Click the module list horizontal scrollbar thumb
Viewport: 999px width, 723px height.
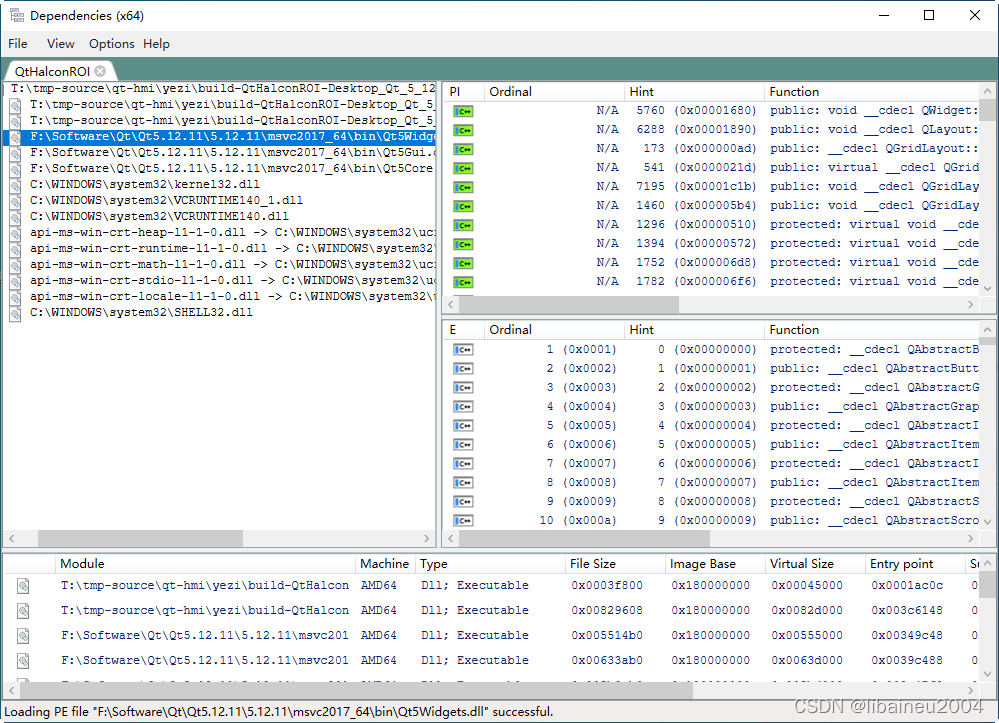[356, 691]
